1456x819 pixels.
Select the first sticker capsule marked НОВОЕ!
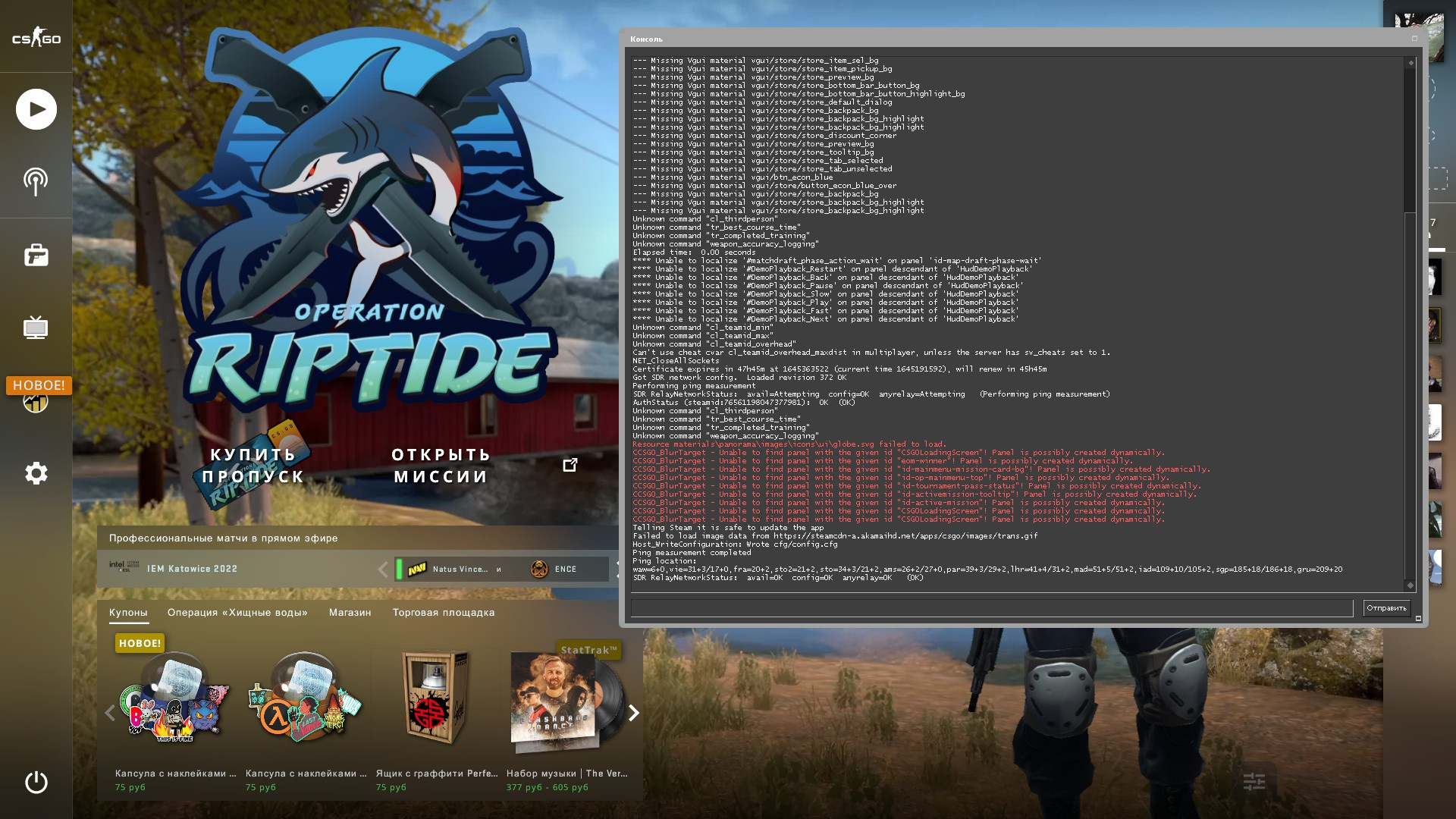pos(174,698)
